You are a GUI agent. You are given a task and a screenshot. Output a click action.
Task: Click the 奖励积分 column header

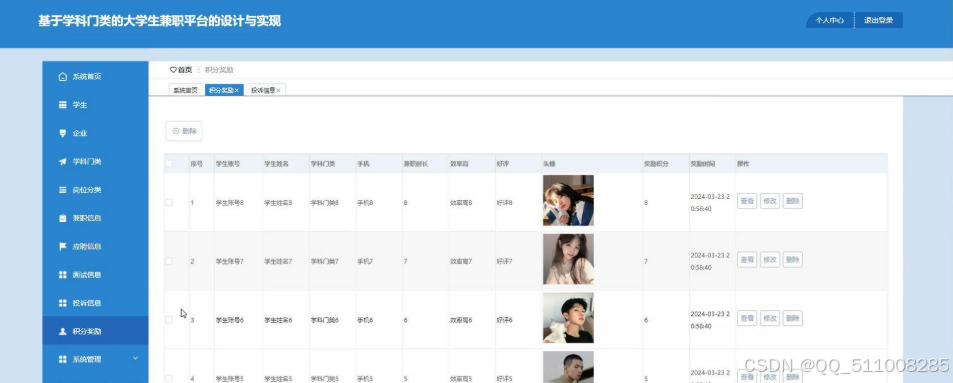click(x=657, y=164)
